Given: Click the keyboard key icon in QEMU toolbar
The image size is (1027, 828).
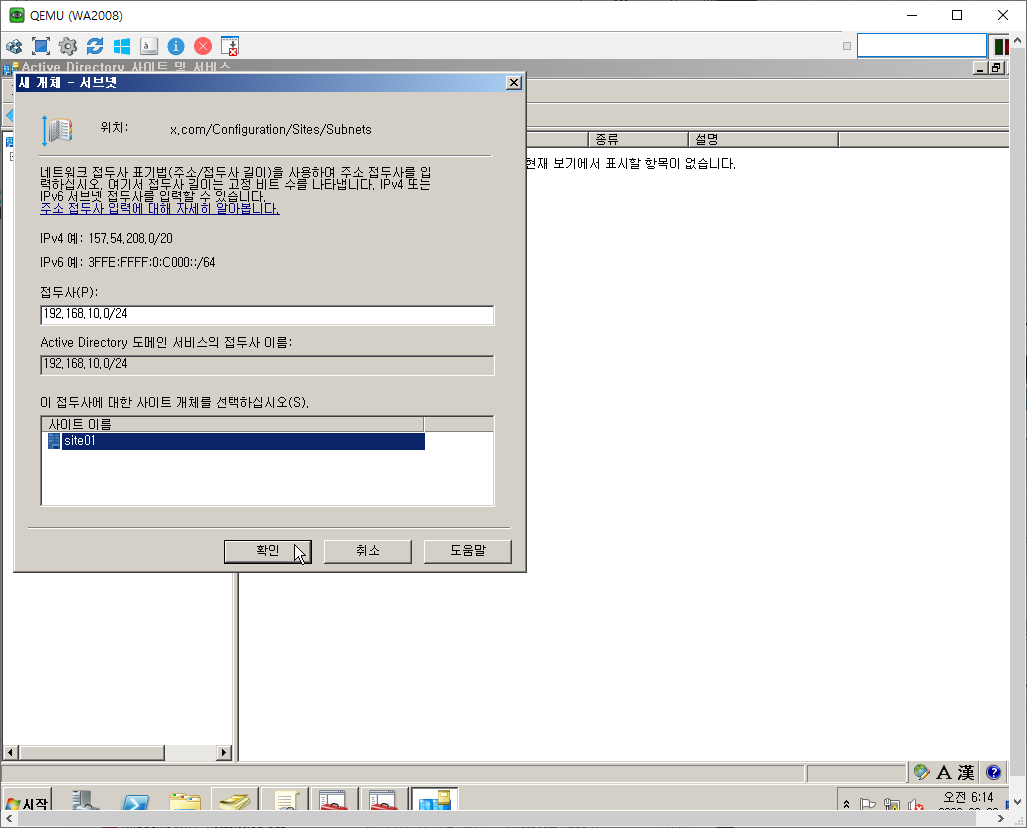Looking at the screenshot, I should pos(149,47).
